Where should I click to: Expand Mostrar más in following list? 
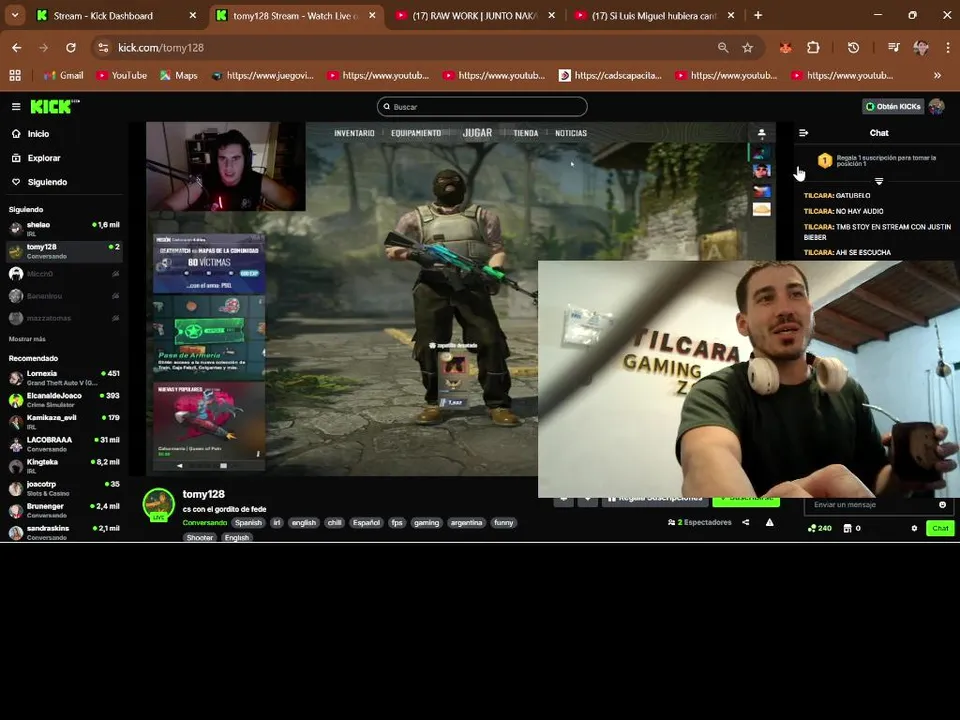tap(27, 339)
